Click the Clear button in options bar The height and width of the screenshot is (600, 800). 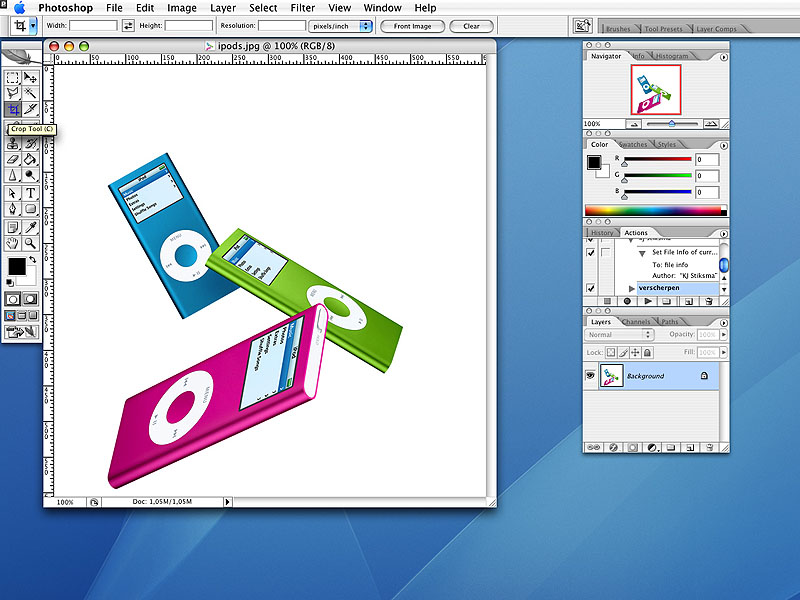tap(471, 26)
